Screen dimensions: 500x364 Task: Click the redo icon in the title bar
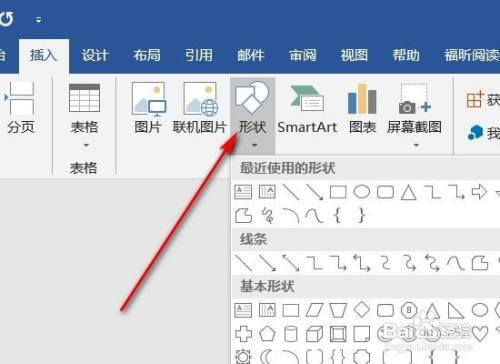tap(7, 19)
